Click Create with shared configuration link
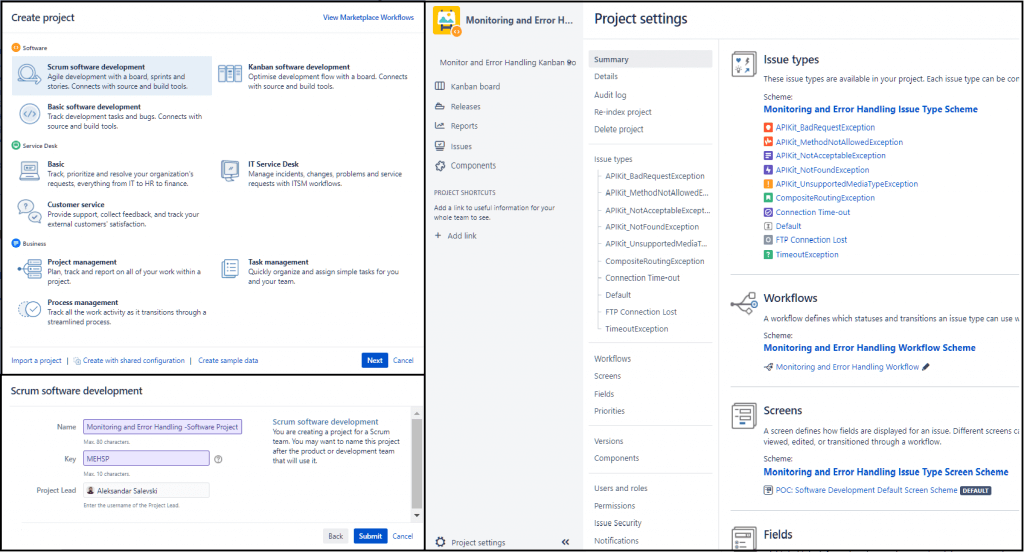This screenshot has height=552, width=1024. pos(134,361)
